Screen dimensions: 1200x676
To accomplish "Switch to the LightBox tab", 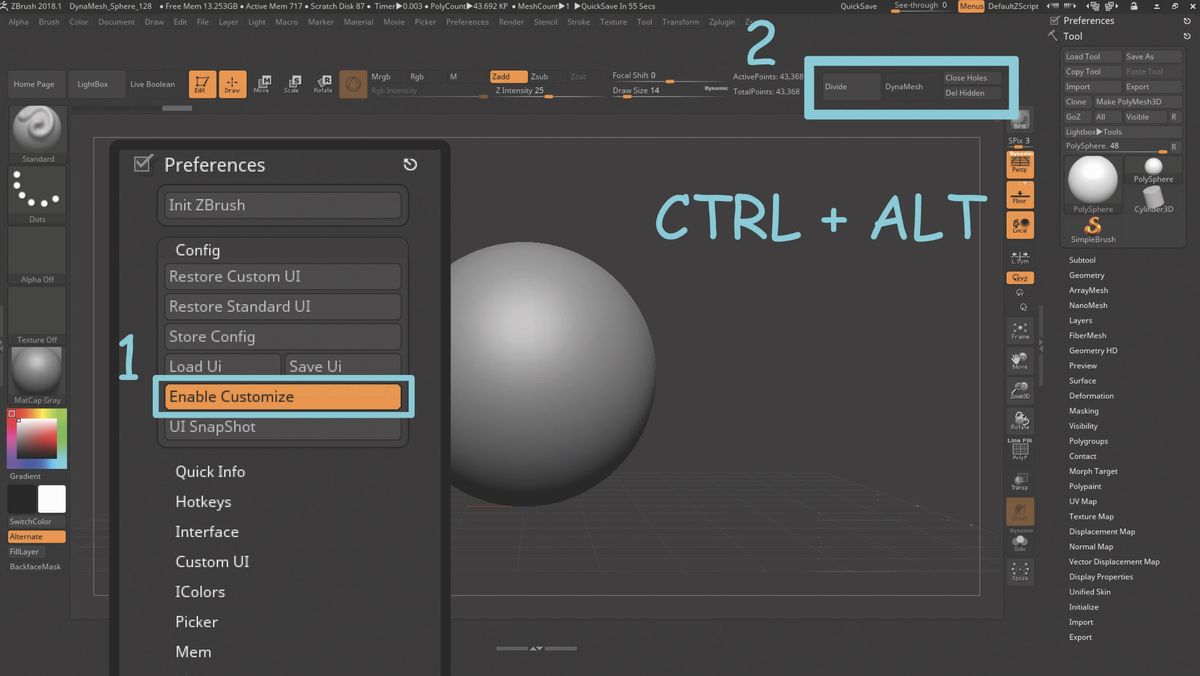I will click(92, 84).
